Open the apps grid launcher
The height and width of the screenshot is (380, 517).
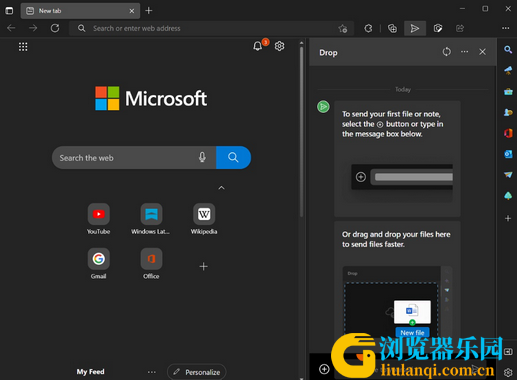(23, 47)
